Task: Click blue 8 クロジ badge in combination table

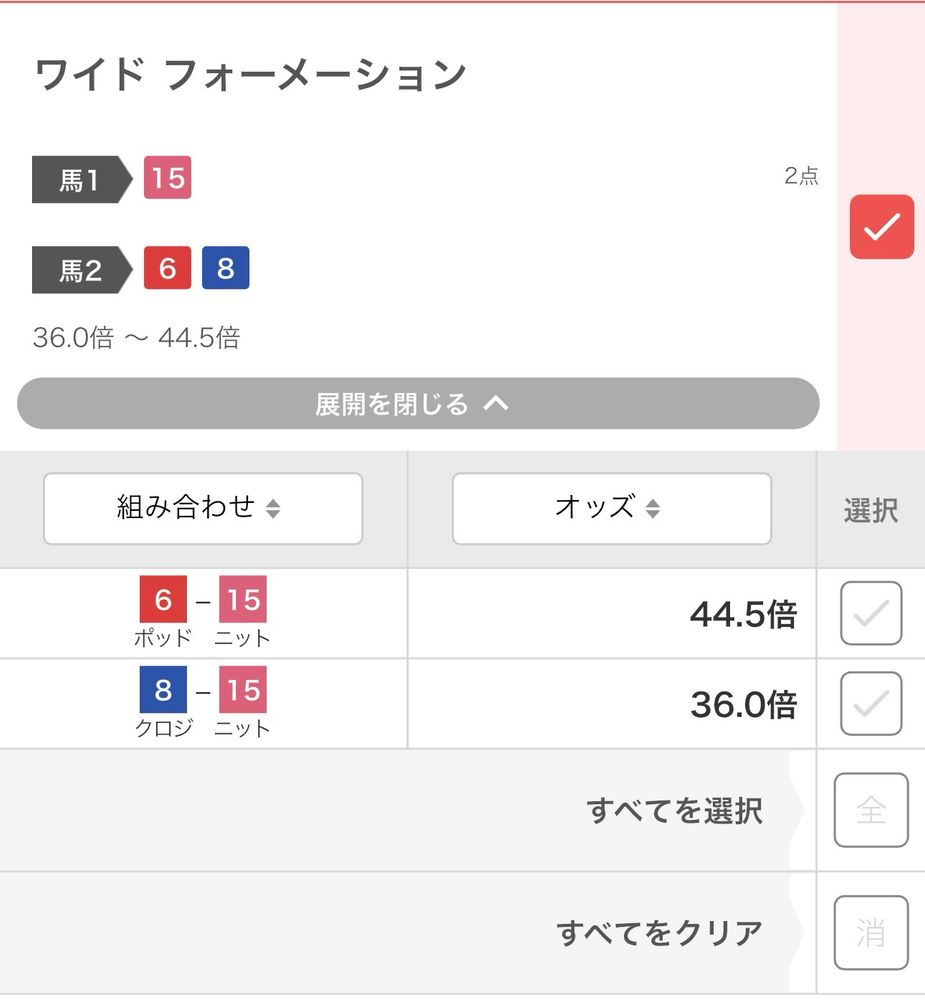Action: (x=163, y=689)
